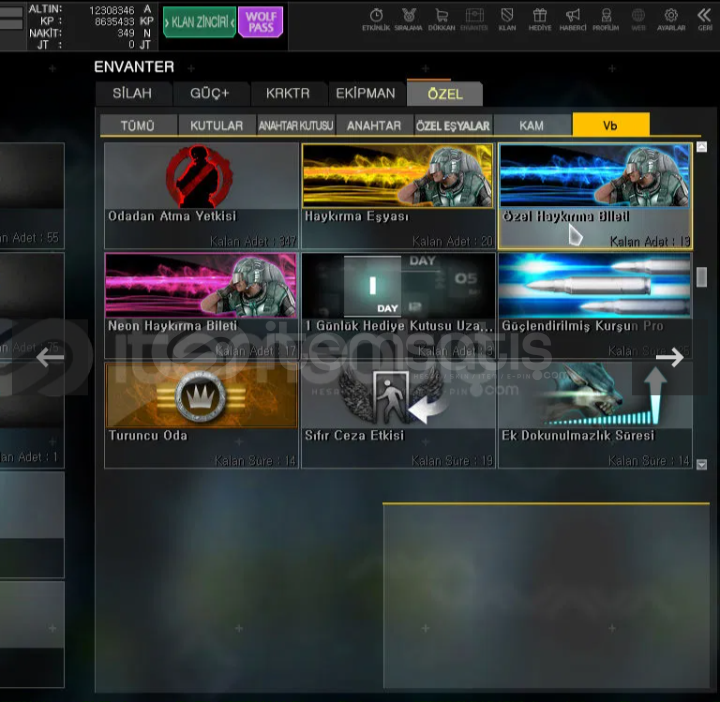Click the right navigation arrow
Image resolution: width=720 pixels, height=702 pixels.
[x=670, y=357]
